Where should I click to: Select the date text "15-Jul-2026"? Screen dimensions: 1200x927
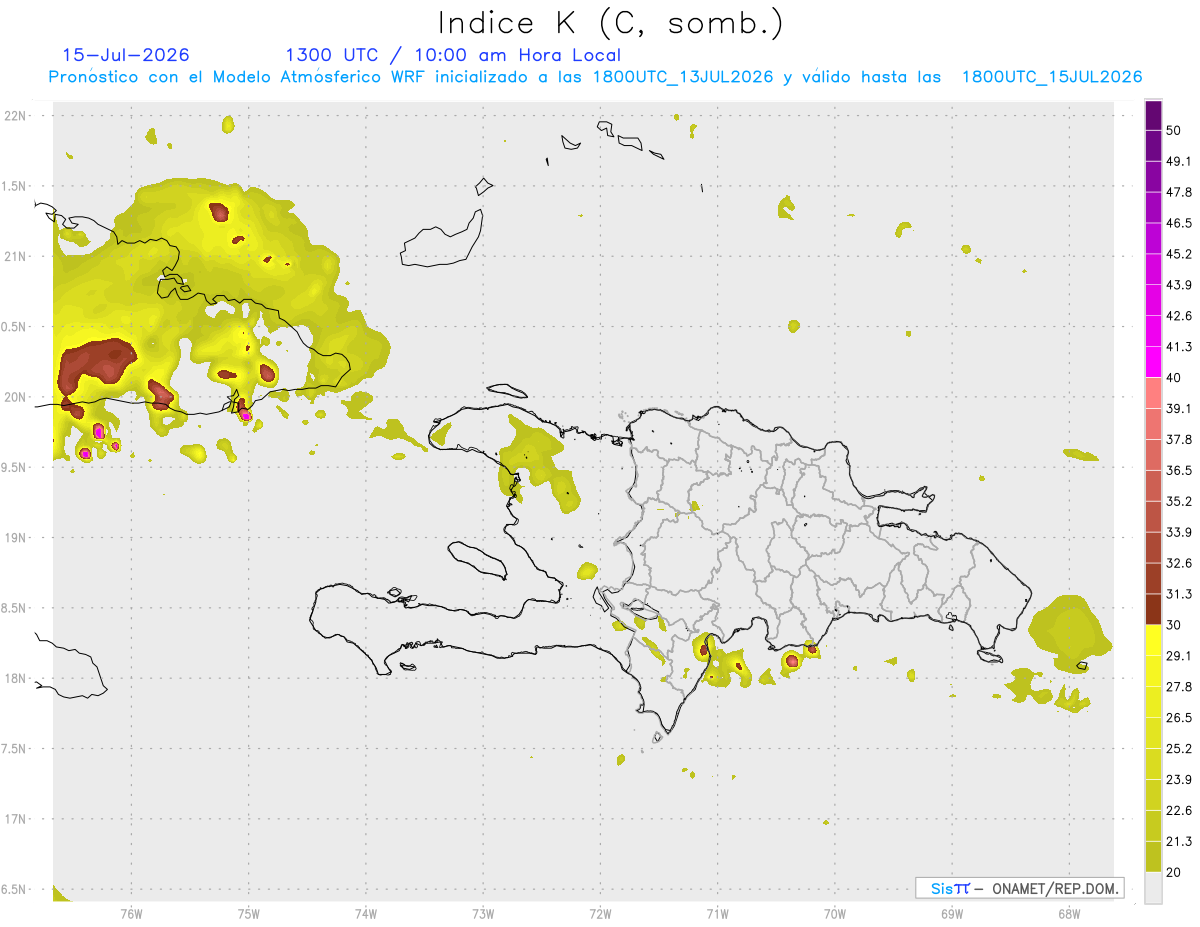coord(126,55)
